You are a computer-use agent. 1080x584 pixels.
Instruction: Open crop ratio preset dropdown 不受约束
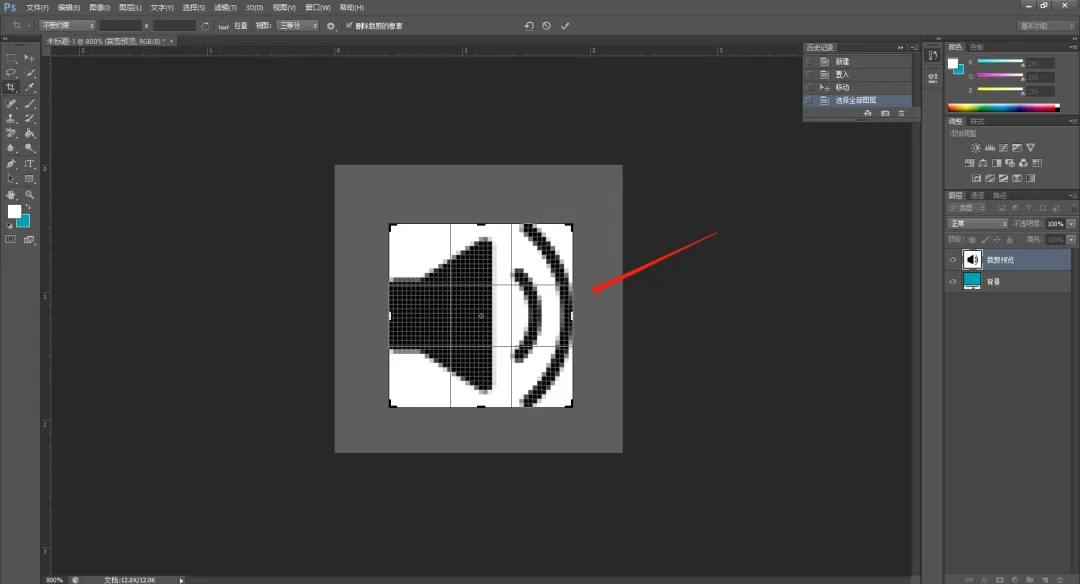67,25
